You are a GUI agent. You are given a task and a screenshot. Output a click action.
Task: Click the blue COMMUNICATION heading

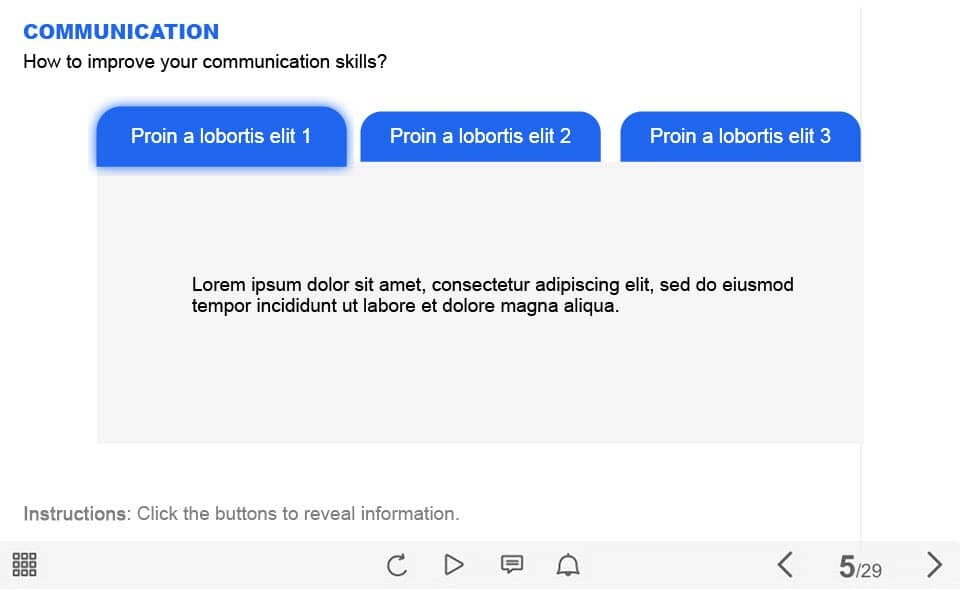coord(121,32)
